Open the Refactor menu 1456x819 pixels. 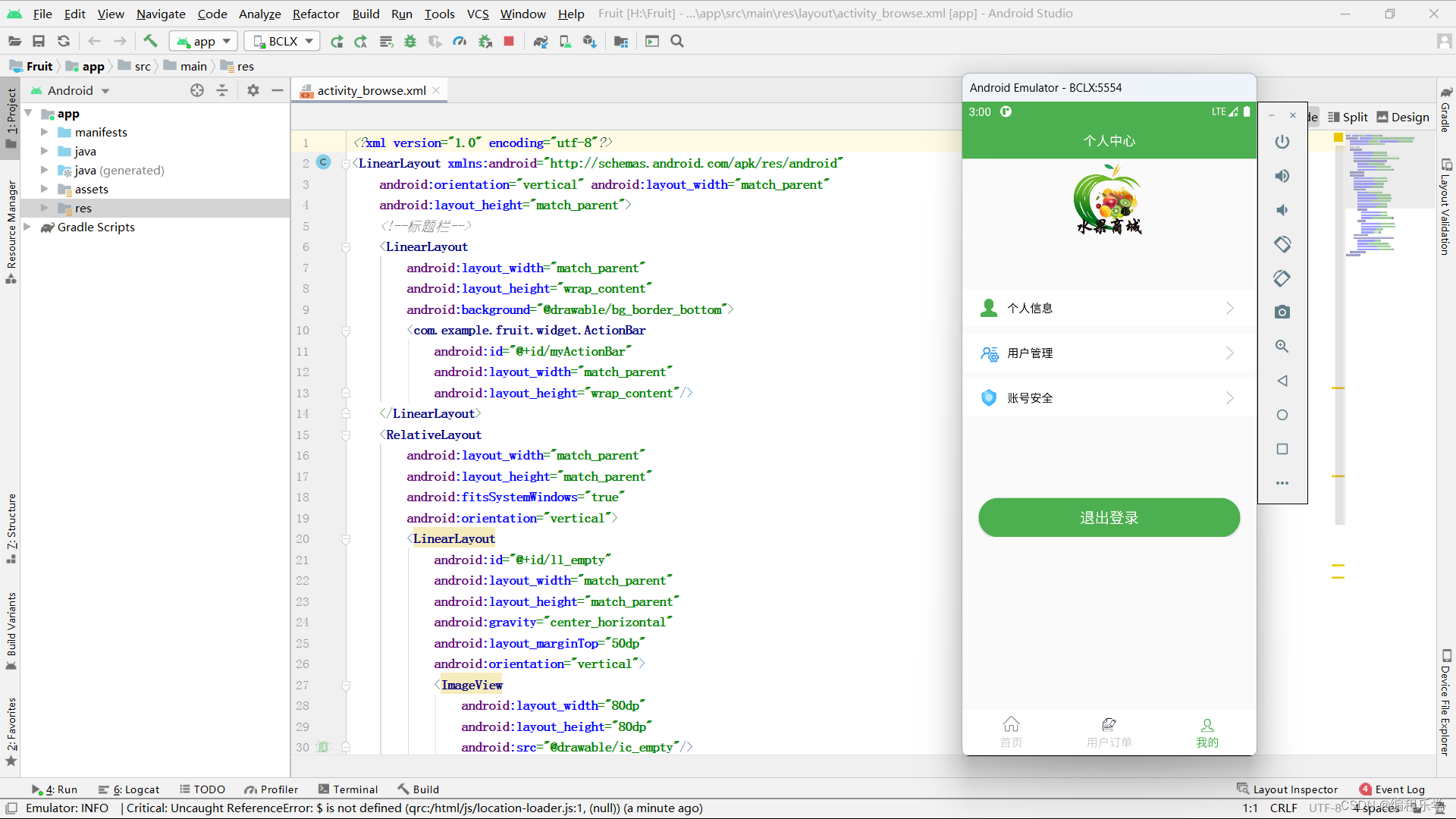(x=315, y=14)
